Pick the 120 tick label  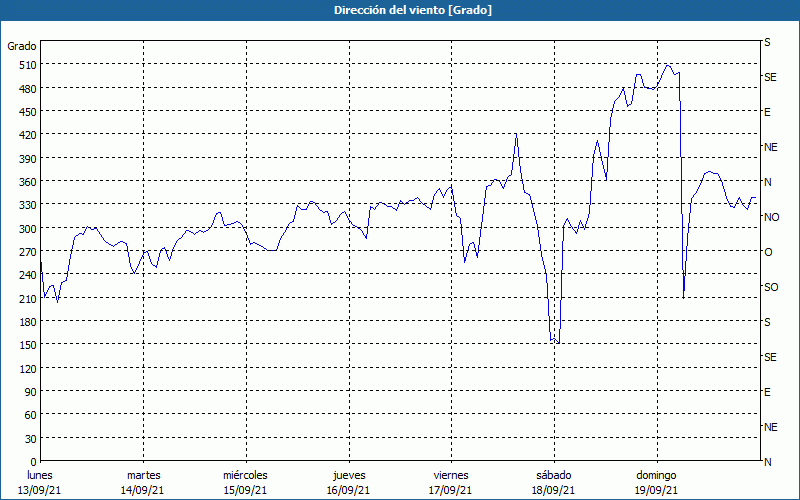click(28, 369)
